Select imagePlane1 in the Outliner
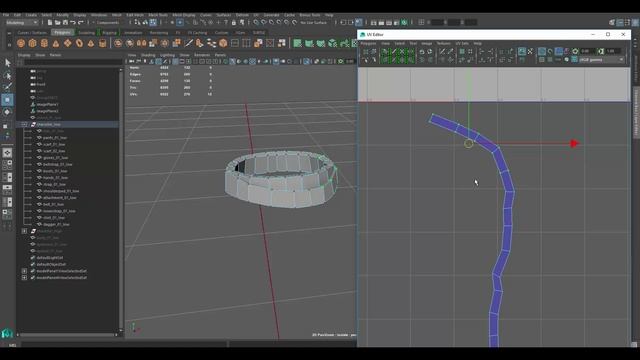Viewport: 640px width, 360px height. click(x=47, y=104)
